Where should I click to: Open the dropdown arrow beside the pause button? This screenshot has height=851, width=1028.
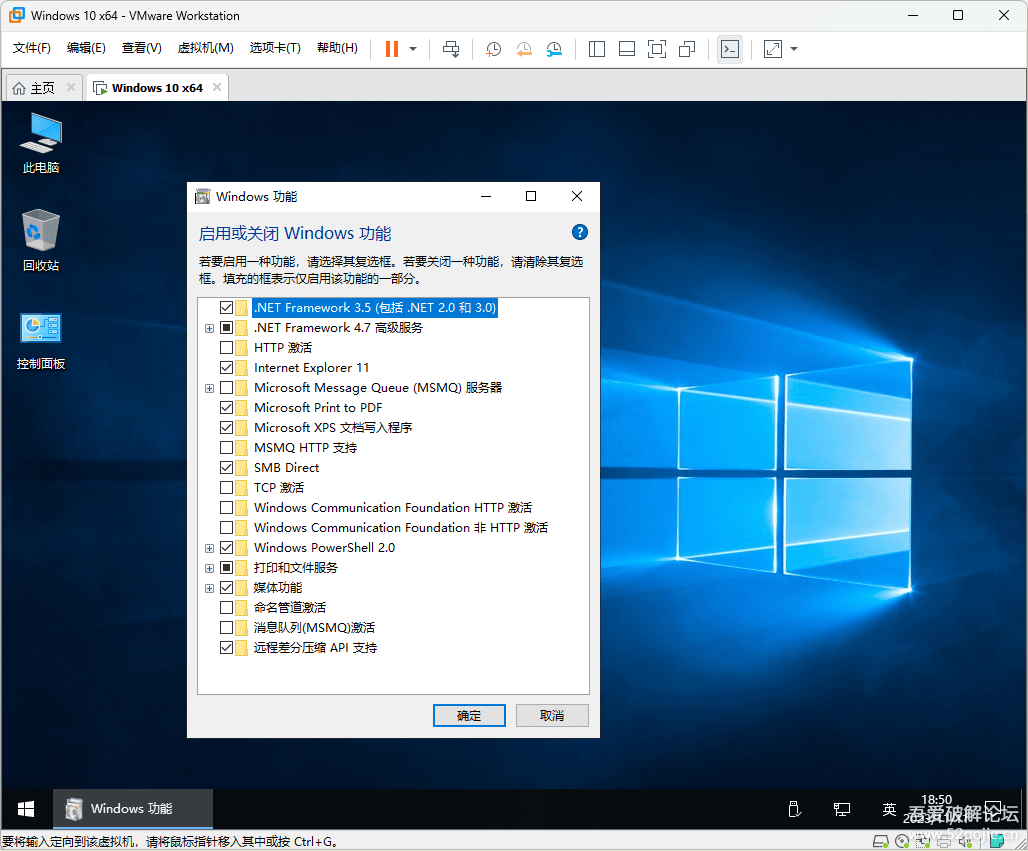(x=413, y=49)
